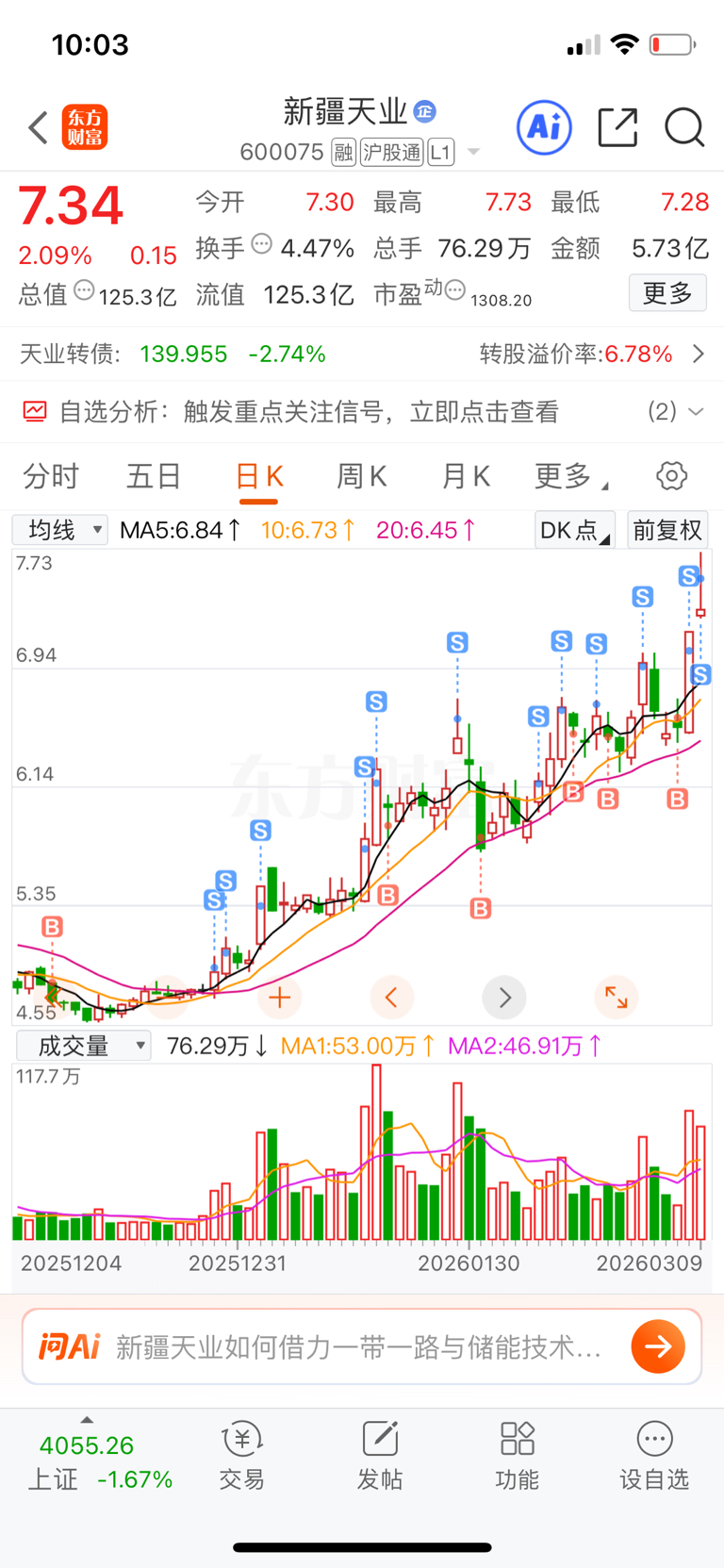This screenshot has height=1568, width=724.
Task: Switch to the 分时 tab
Action: (x=51, y=476)
